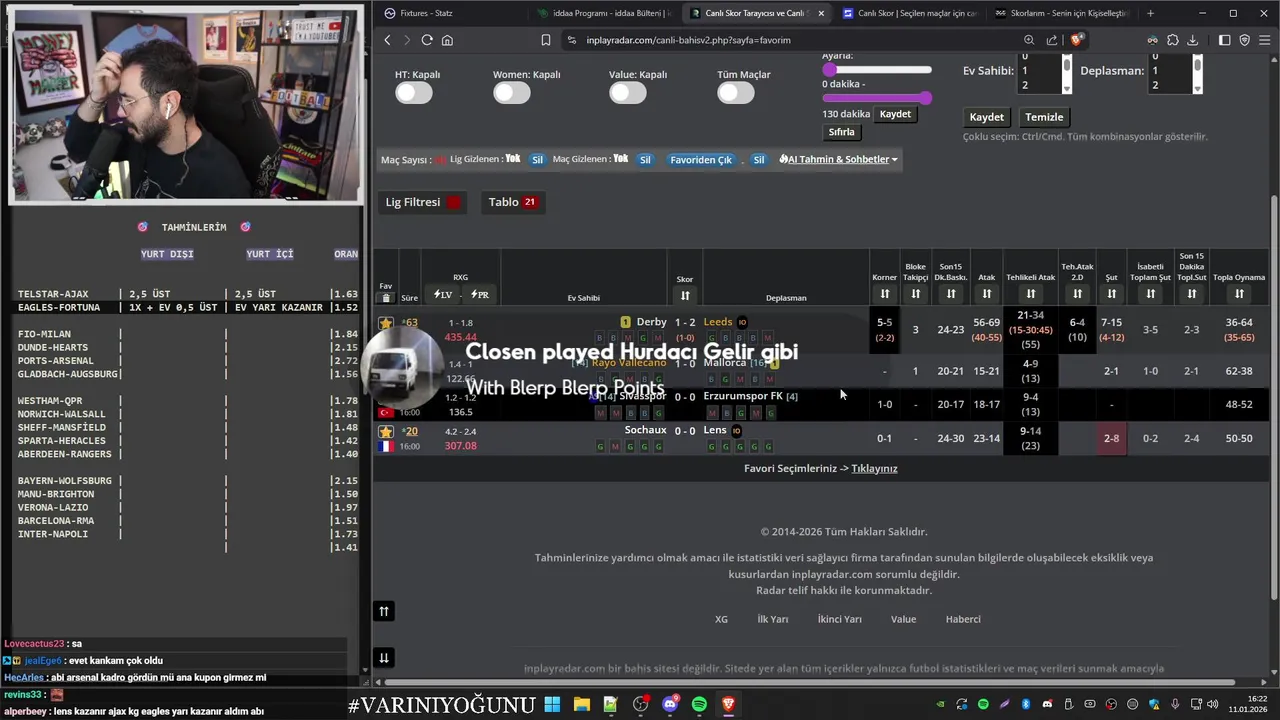Open the extensions puzzle icon
Image resolution: width=1280 pixels, height=720 pixels.
1172,40
